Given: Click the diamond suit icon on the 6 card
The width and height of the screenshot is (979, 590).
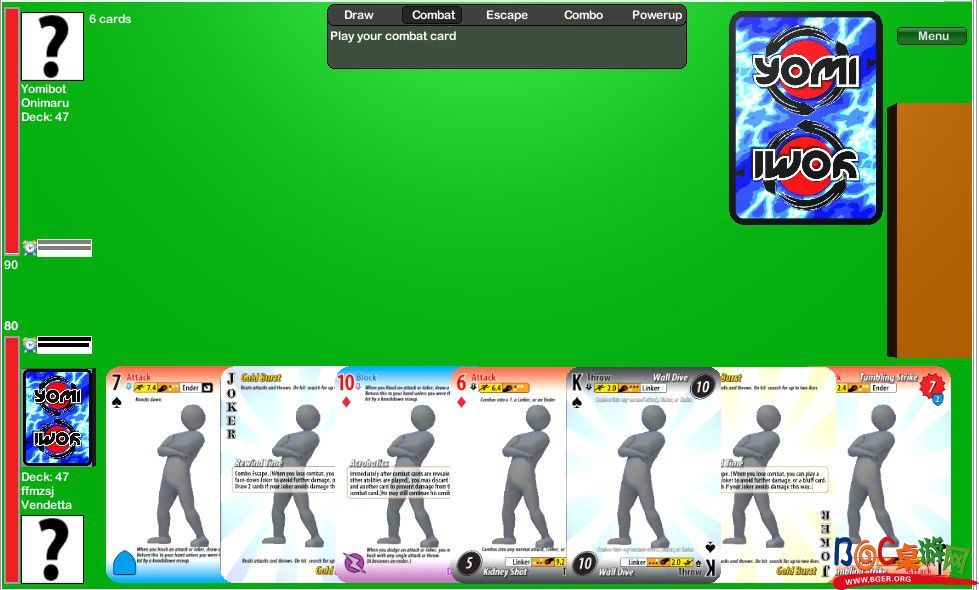Looking at the screenshot, I should tap(461, 401).
